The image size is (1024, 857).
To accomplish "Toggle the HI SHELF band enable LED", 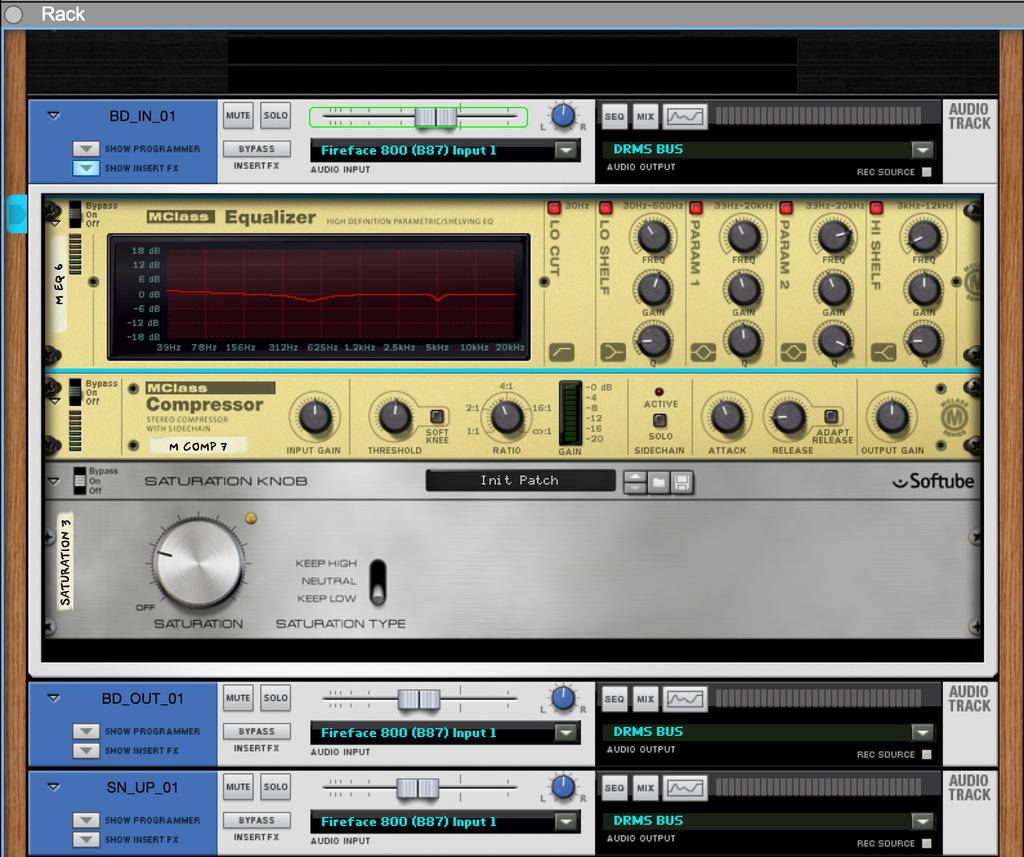I will pyautogui.click(x=876, y=208).
